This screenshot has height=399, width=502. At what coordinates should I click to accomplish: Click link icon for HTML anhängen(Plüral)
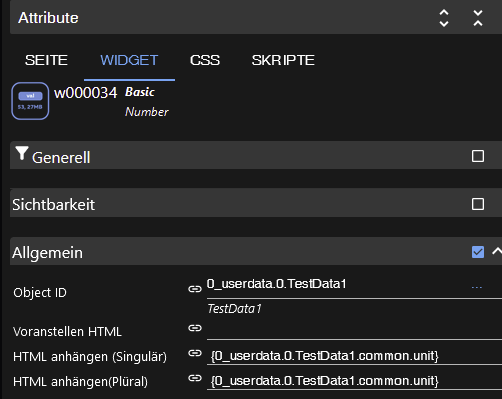pyautogui.click(x=195, y=378)
